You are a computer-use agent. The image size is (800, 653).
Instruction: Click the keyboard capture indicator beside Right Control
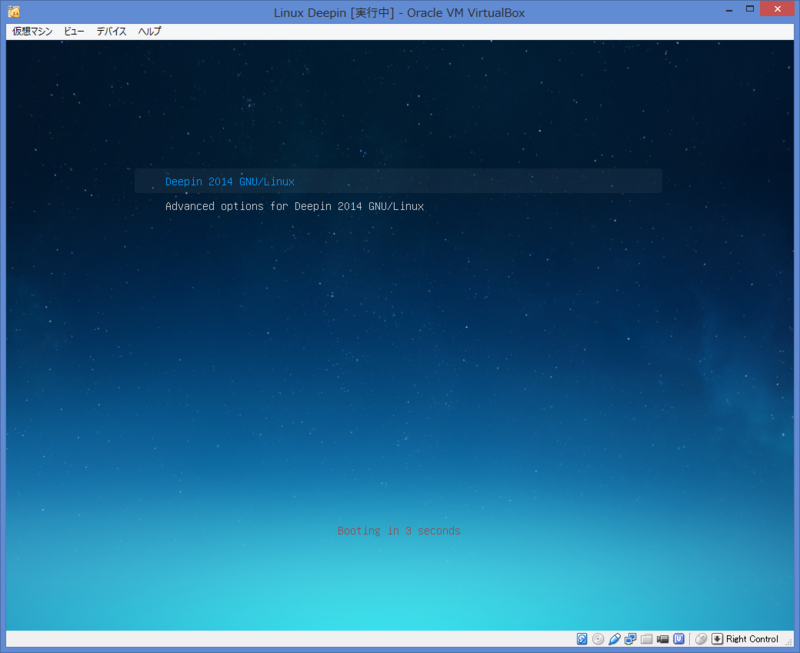point(717,639)
